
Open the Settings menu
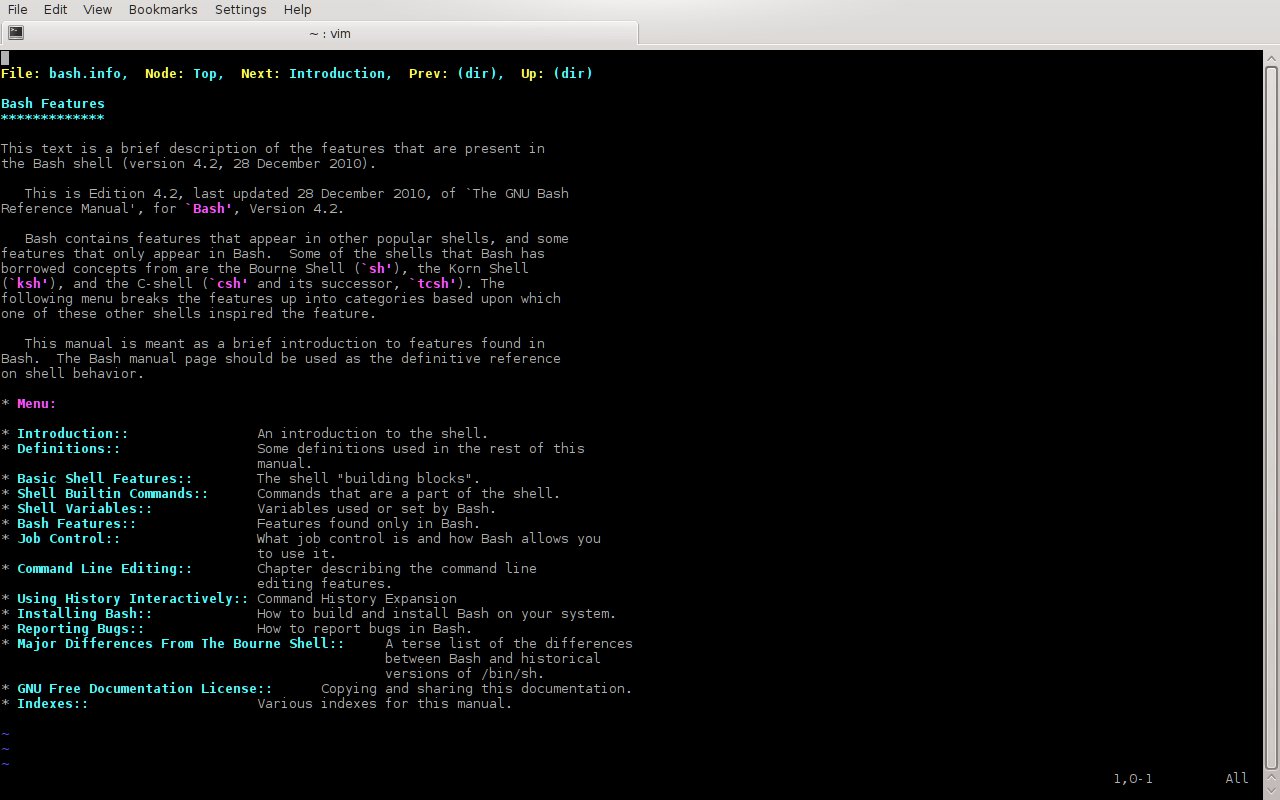click(240, 9)
